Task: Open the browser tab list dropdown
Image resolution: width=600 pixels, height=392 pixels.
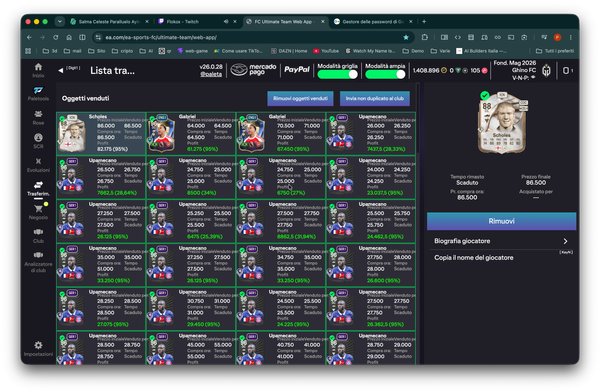Action: coord(60,22)
